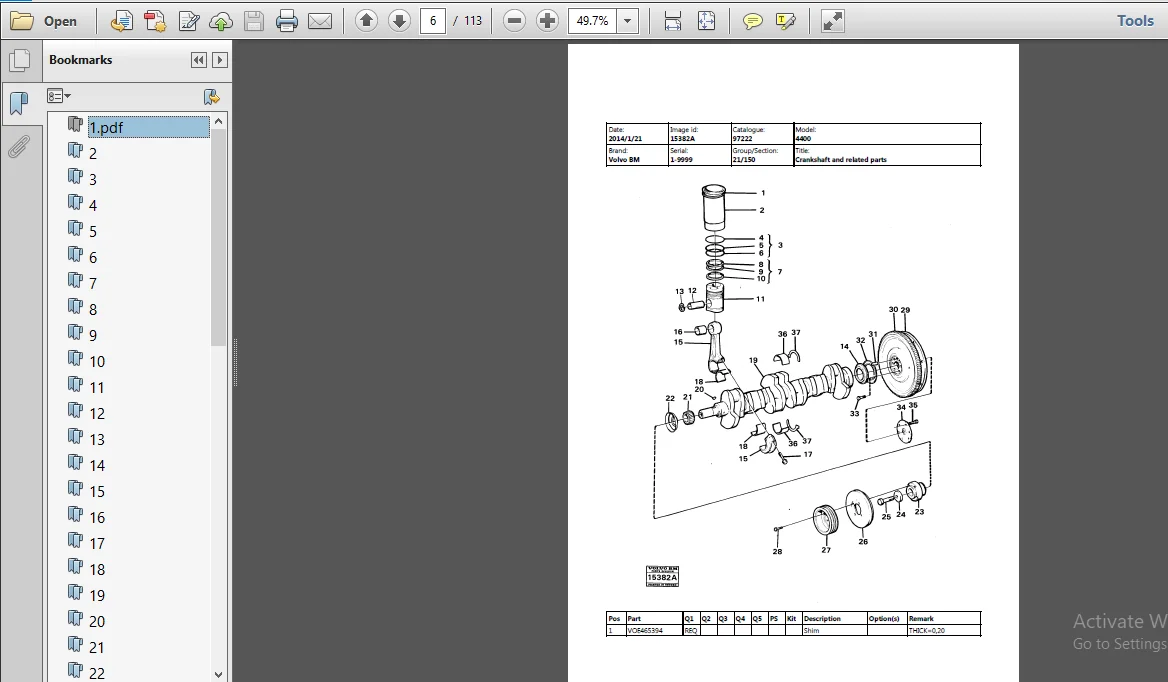Click the title Crankshaft and related parts
Viewport: 1168px width, 682px height.
841,159
